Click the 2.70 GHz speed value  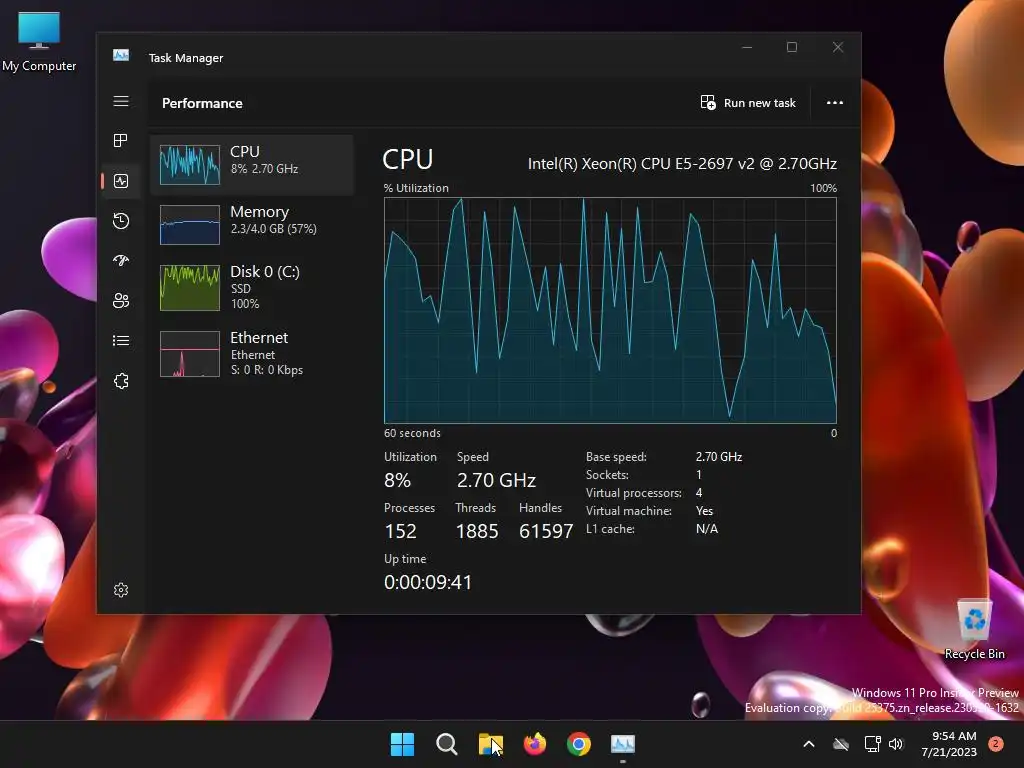tap(496, 481)
